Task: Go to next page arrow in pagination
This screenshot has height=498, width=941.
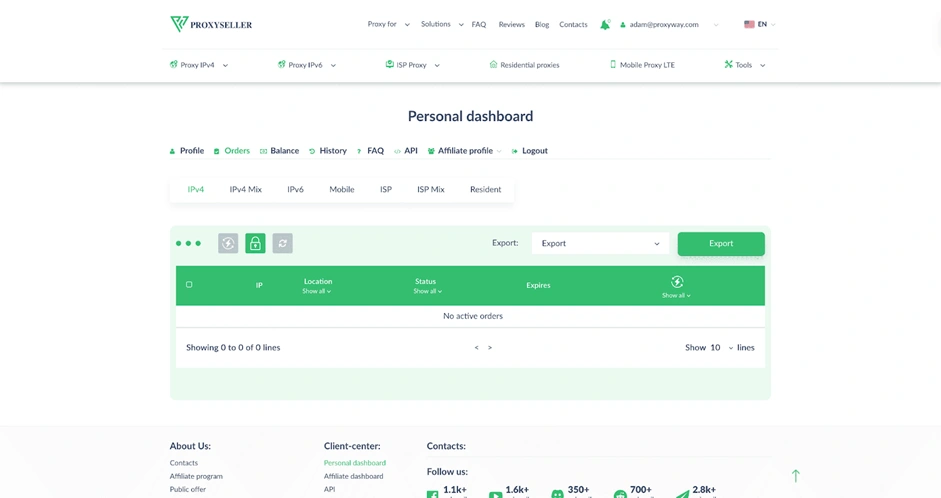Action: click(490, 348)
